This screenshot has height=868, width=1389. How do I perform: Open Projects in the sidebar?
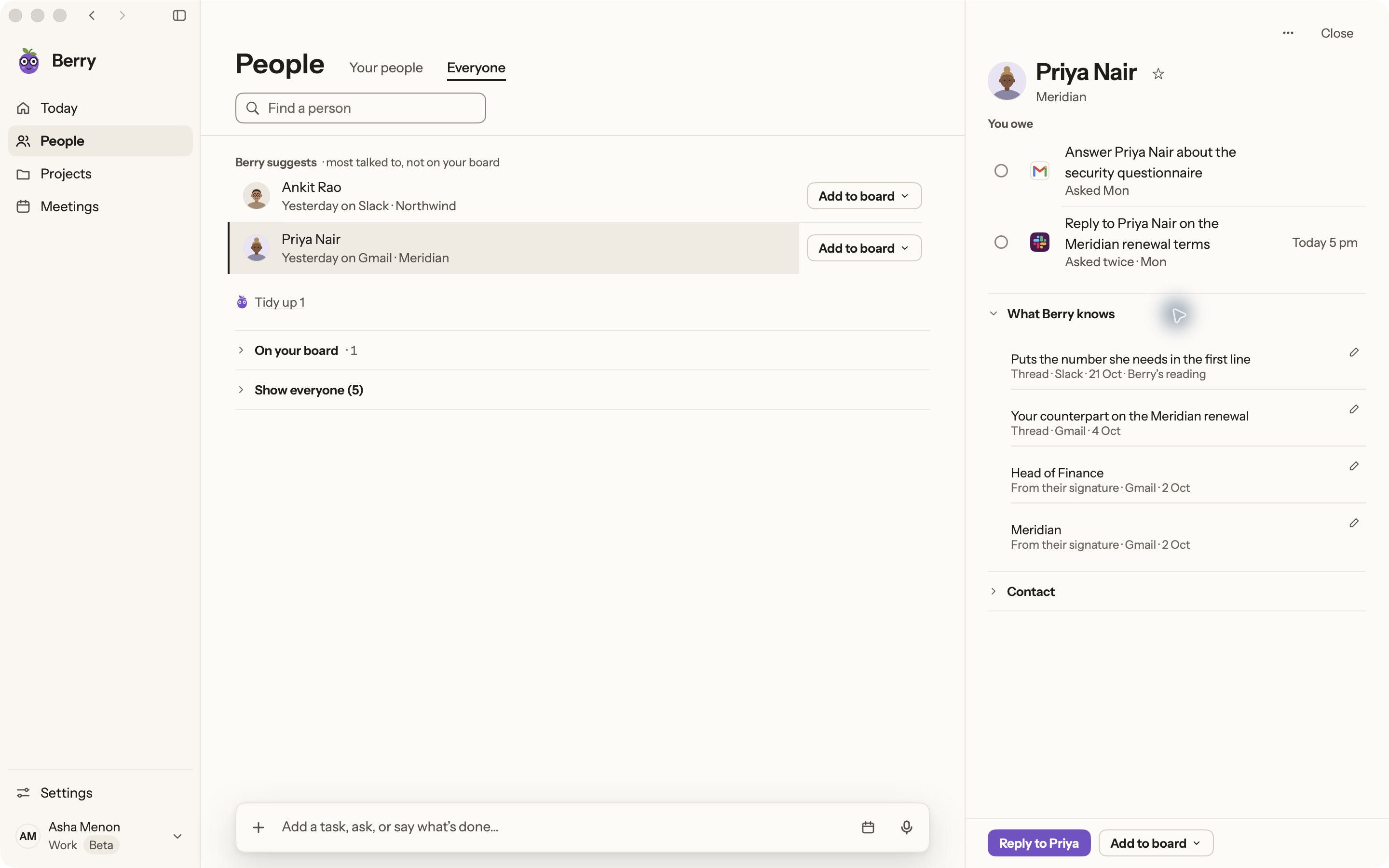100,174
